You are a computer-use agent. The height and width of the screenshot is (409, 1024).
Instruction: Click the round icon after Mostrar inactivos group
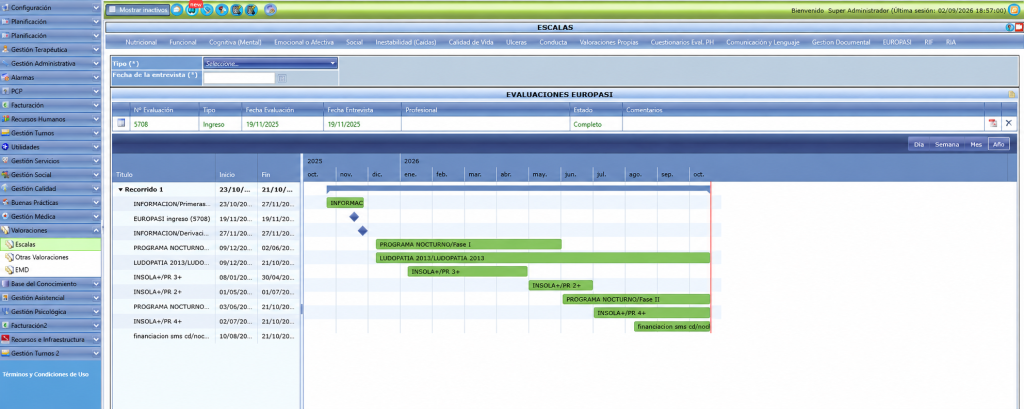[x=270, y=10]
